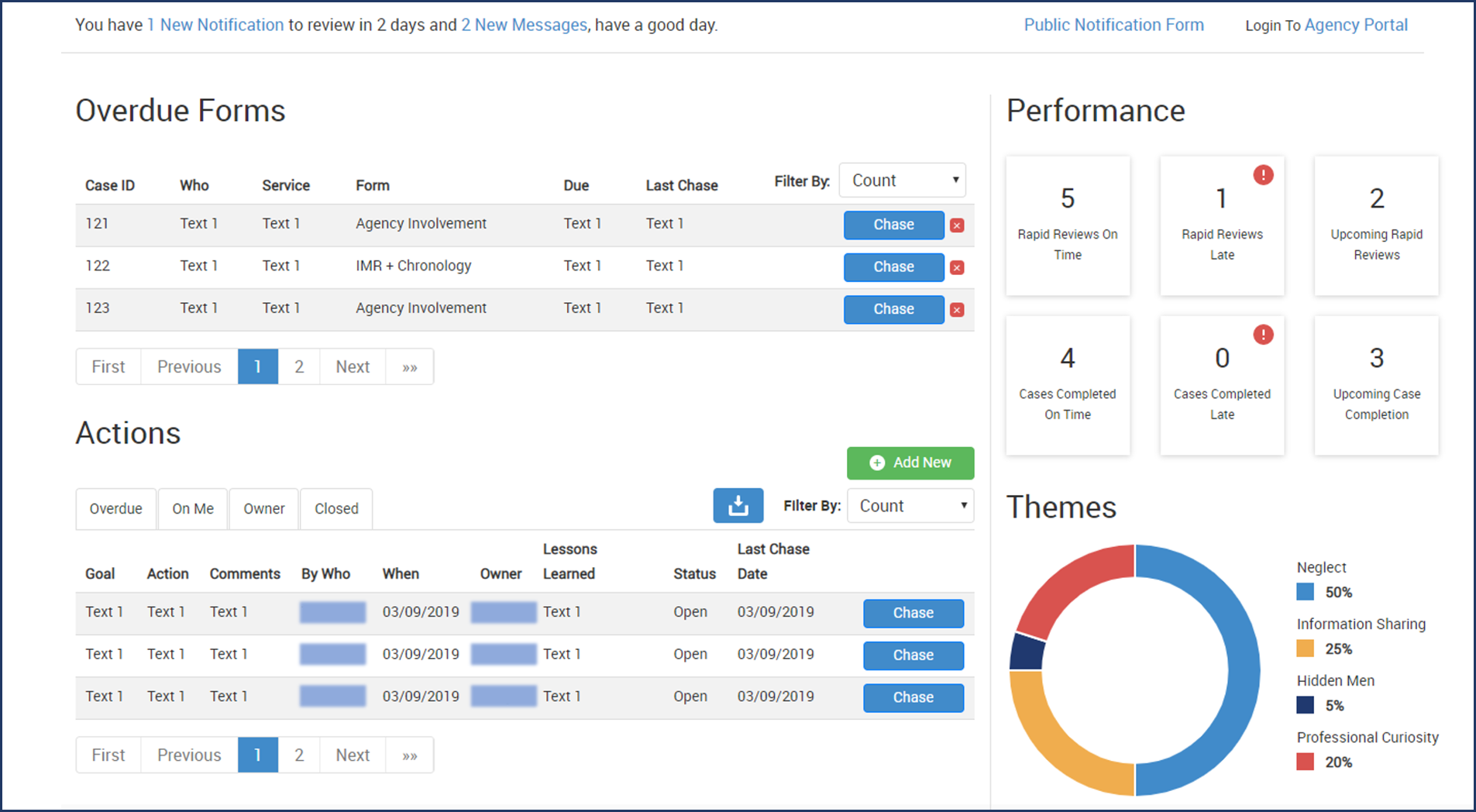Click the blue Neglect legend swatch
This screenshot has height=812, width=1476.
point(1305,593)
